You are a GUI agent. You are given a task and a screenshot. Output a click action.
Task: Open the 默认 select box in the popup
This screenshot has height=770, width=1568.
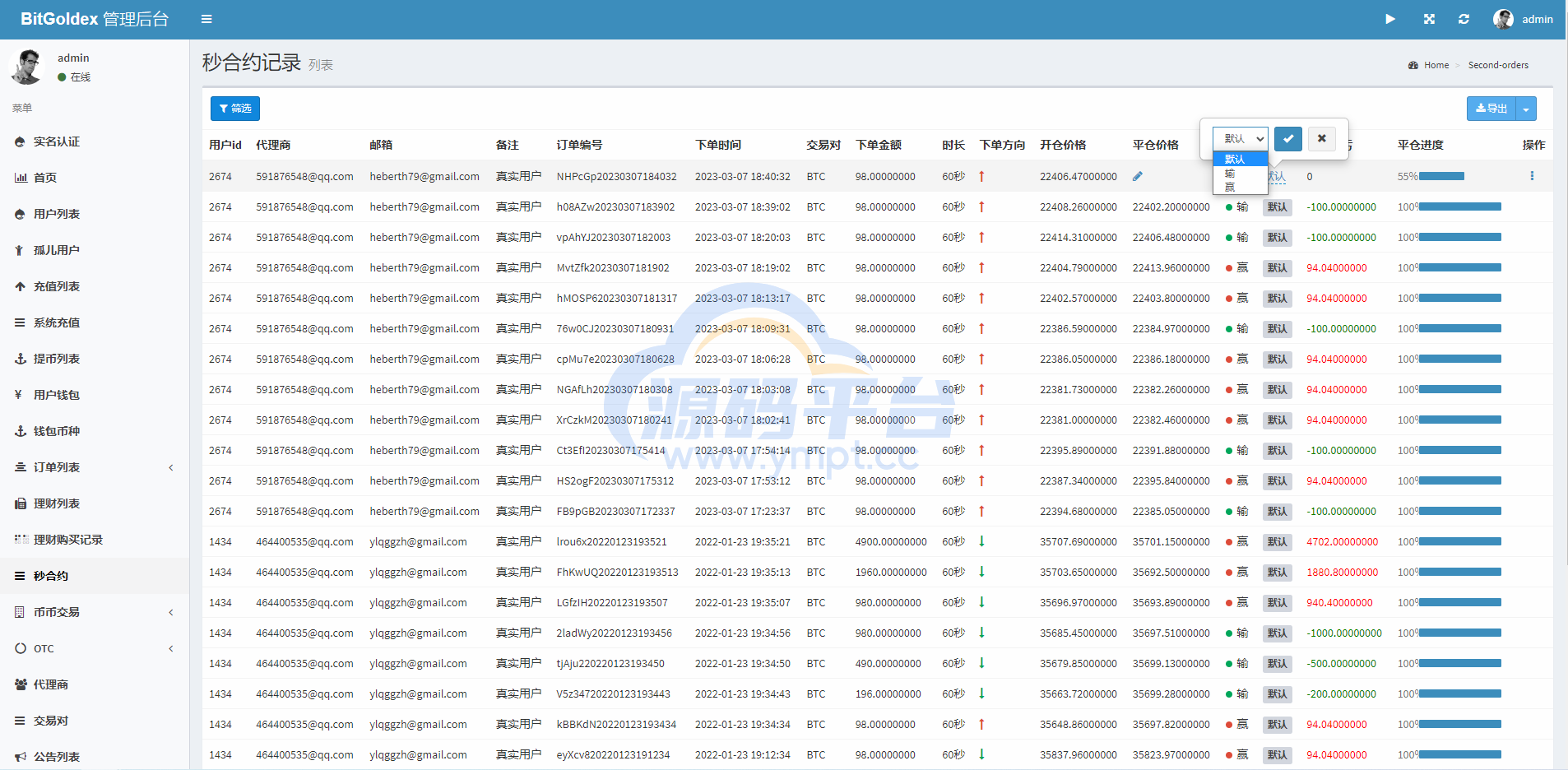point(1241,138)
